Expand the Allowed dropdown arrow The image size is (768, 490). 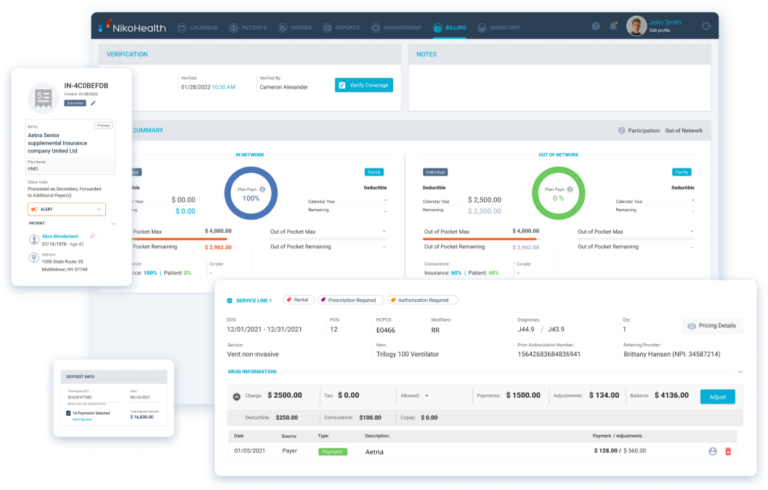[x=428, y=395]
